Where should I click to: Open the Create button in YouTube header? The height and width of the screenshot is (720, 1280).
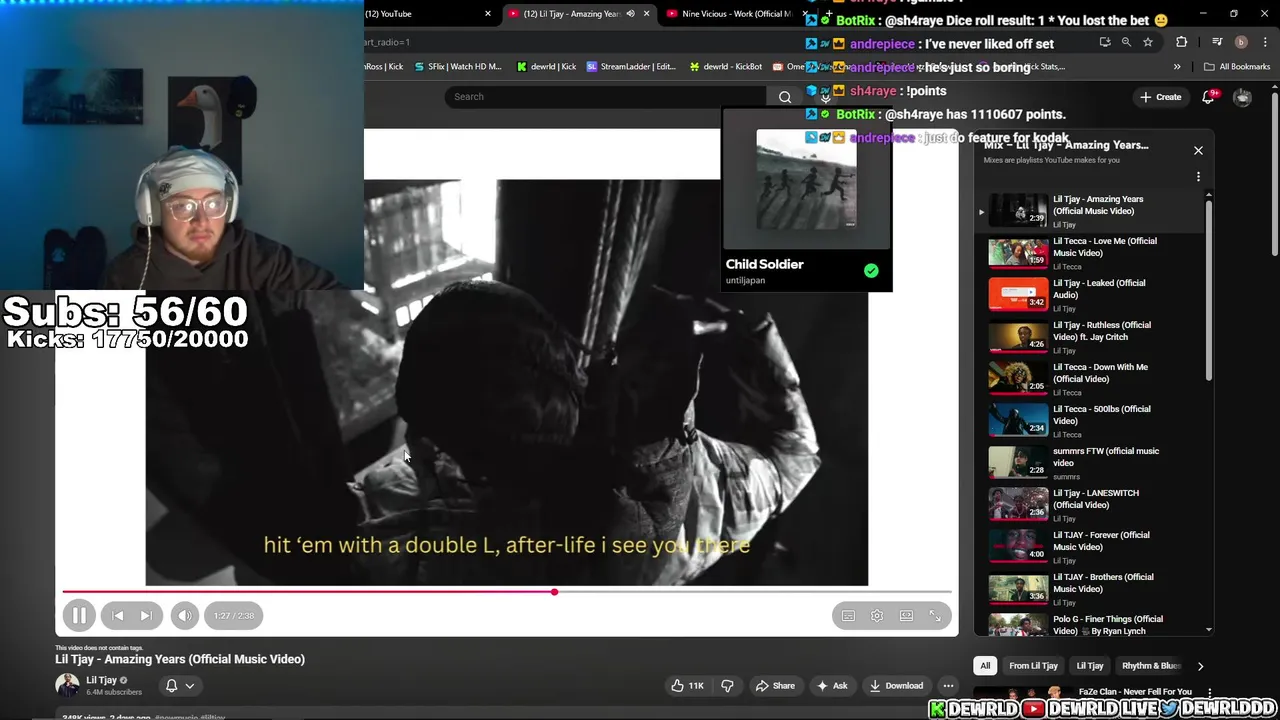click(x=1160, y=97)
